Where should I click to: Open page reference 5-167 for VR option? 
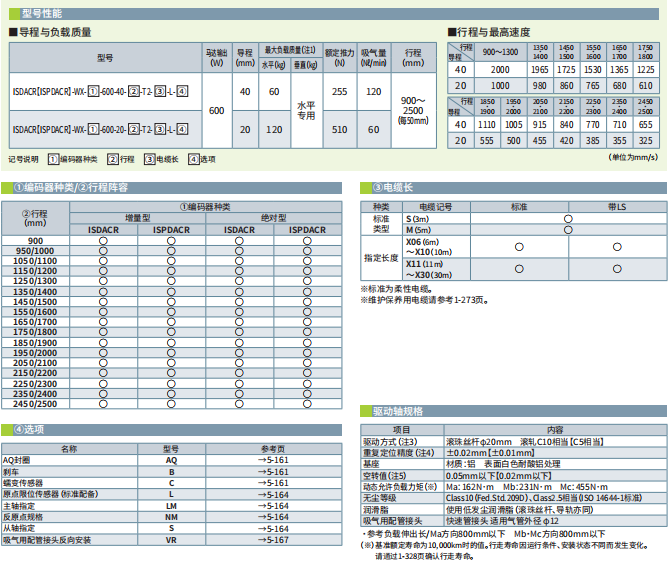(x=272, y=539)
